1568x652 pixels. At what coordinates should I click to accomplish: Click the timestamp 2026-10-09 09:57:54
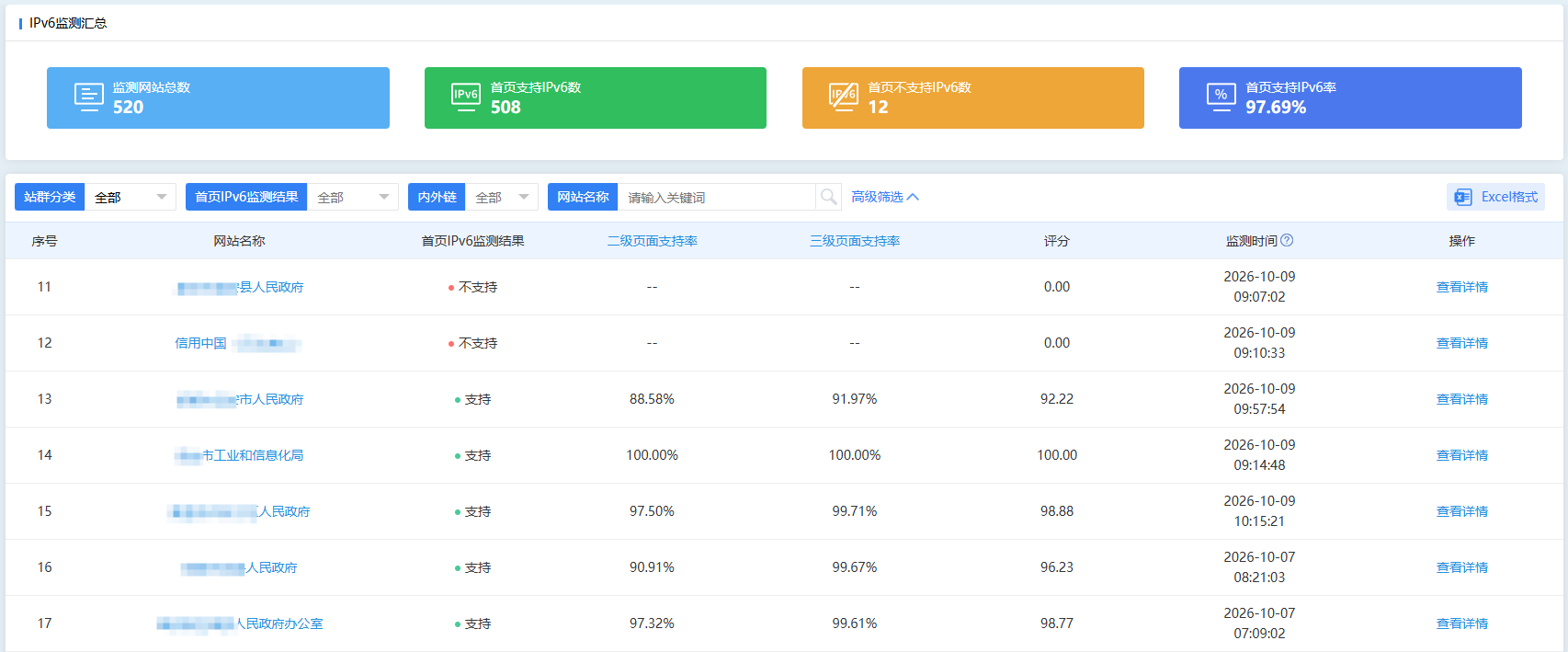[1259, 399]
